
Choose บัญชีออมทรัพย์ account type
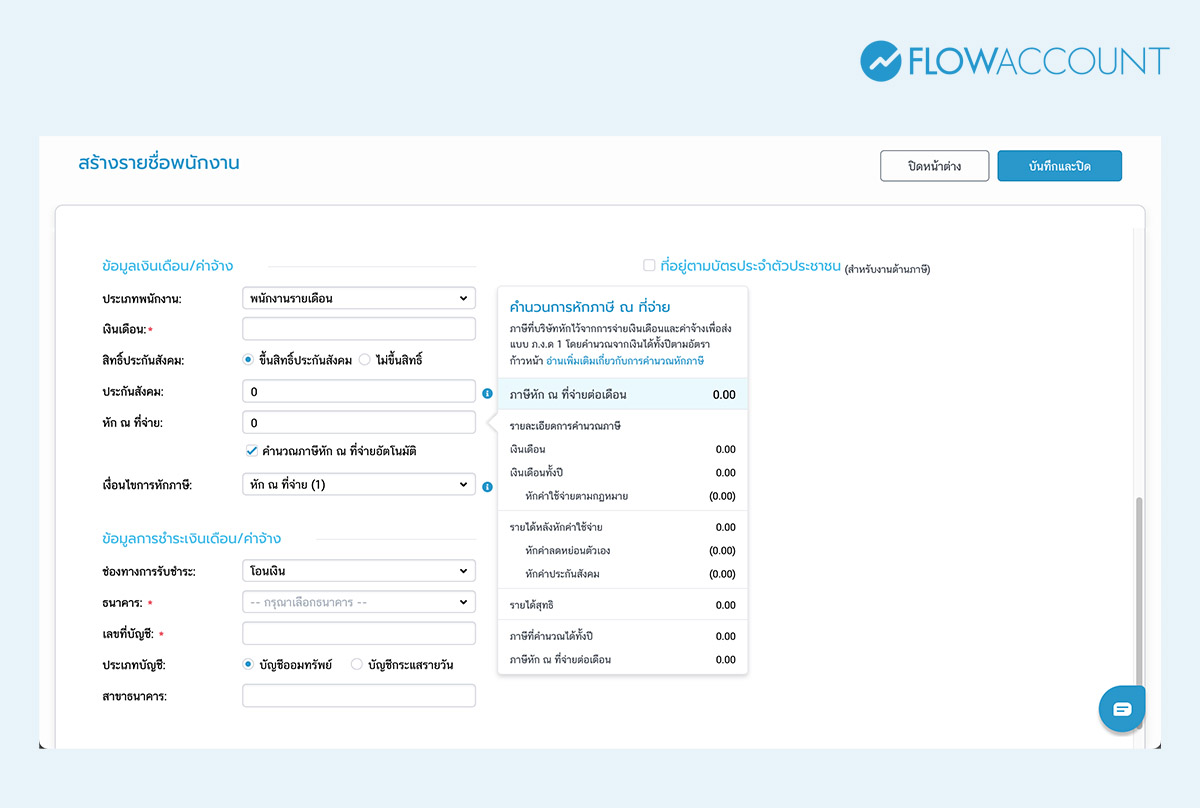coord(249,664)
